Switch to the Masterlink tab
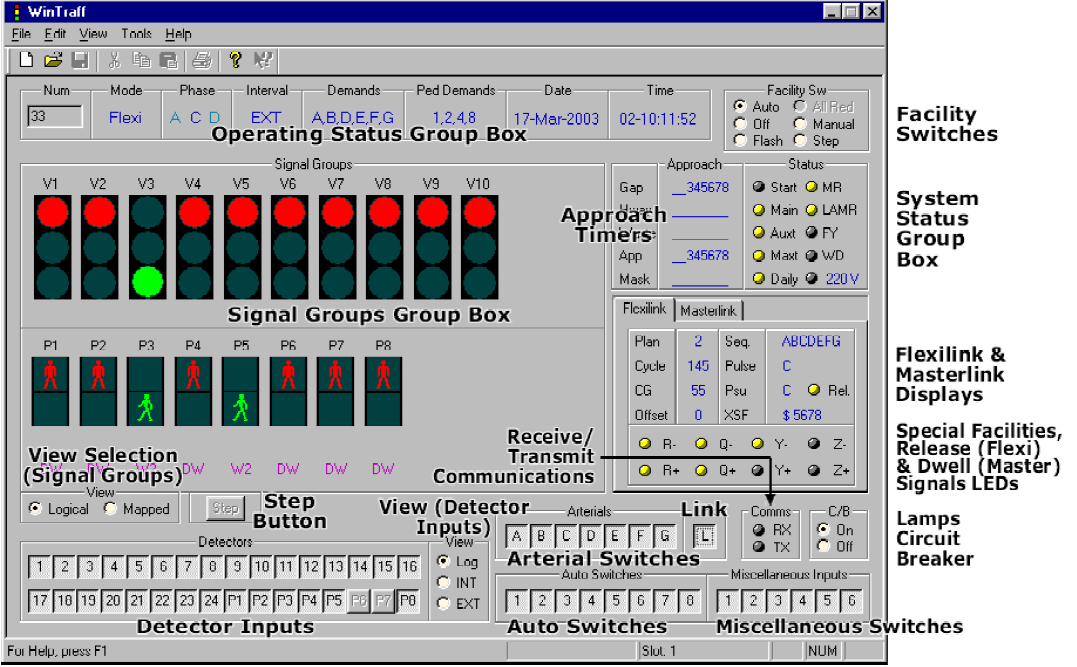Screen dimensions: 1077x667 708,311
